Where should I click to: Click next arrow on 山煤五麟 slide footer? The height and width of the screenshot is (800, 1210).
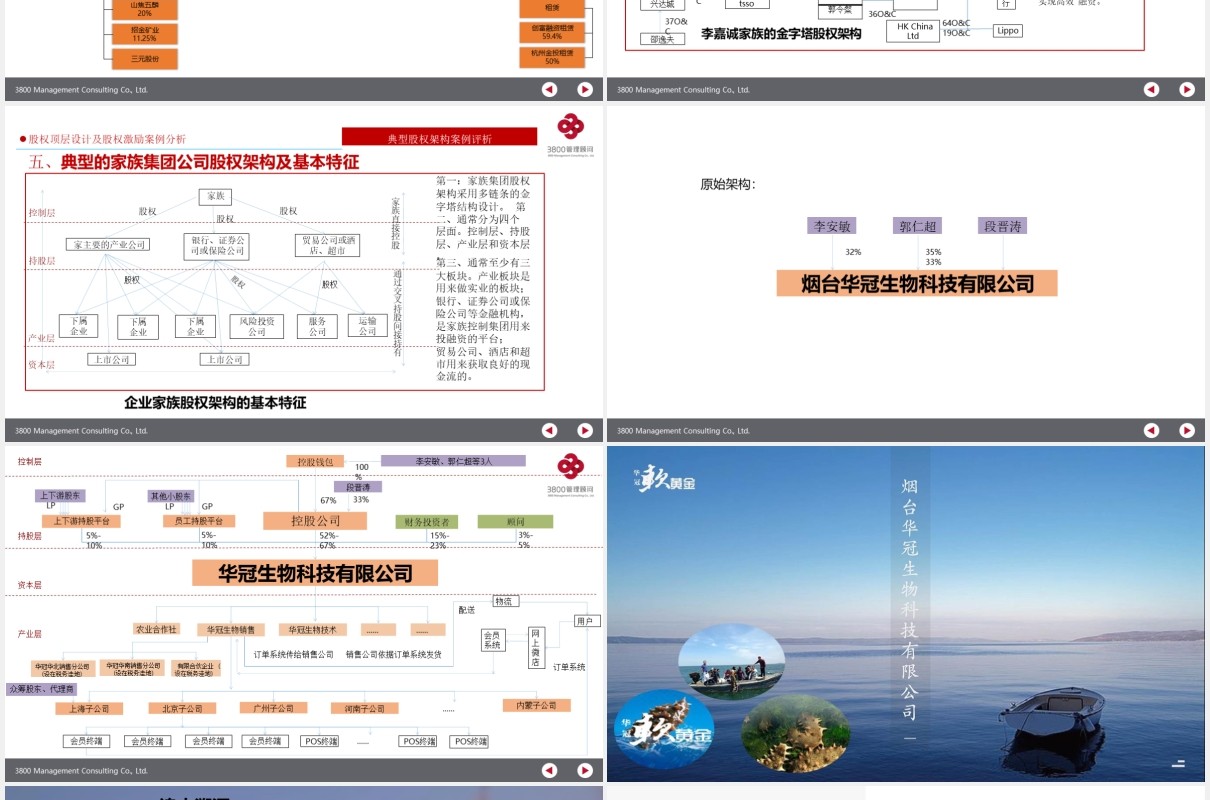tap(585, 89)
